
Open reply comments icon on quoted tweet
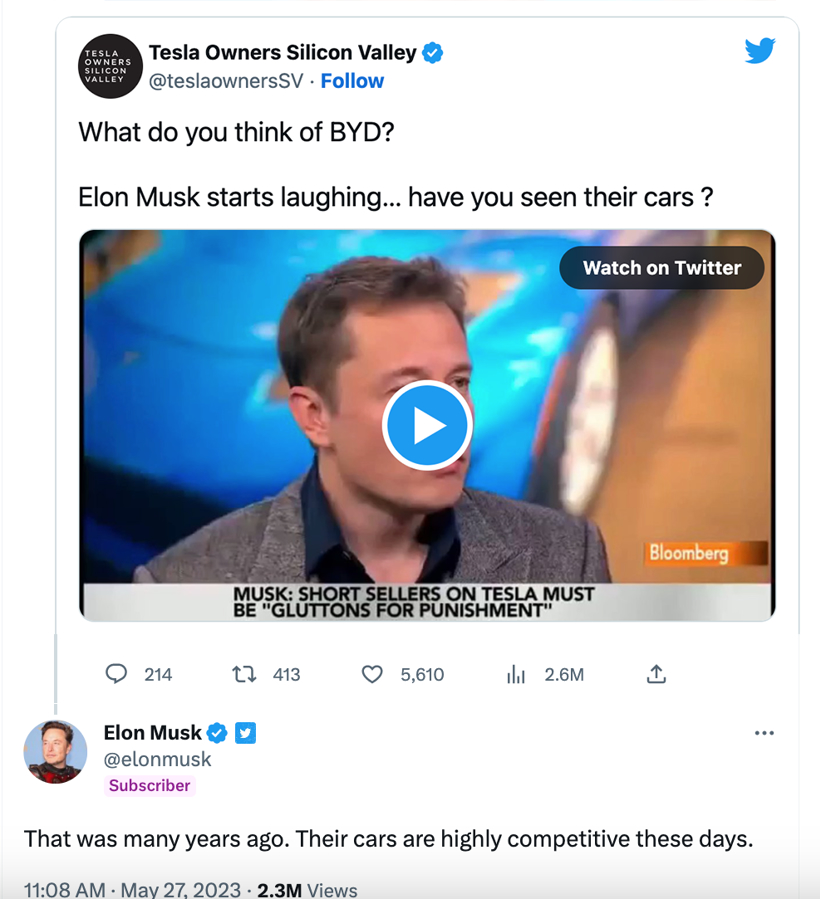117,674
